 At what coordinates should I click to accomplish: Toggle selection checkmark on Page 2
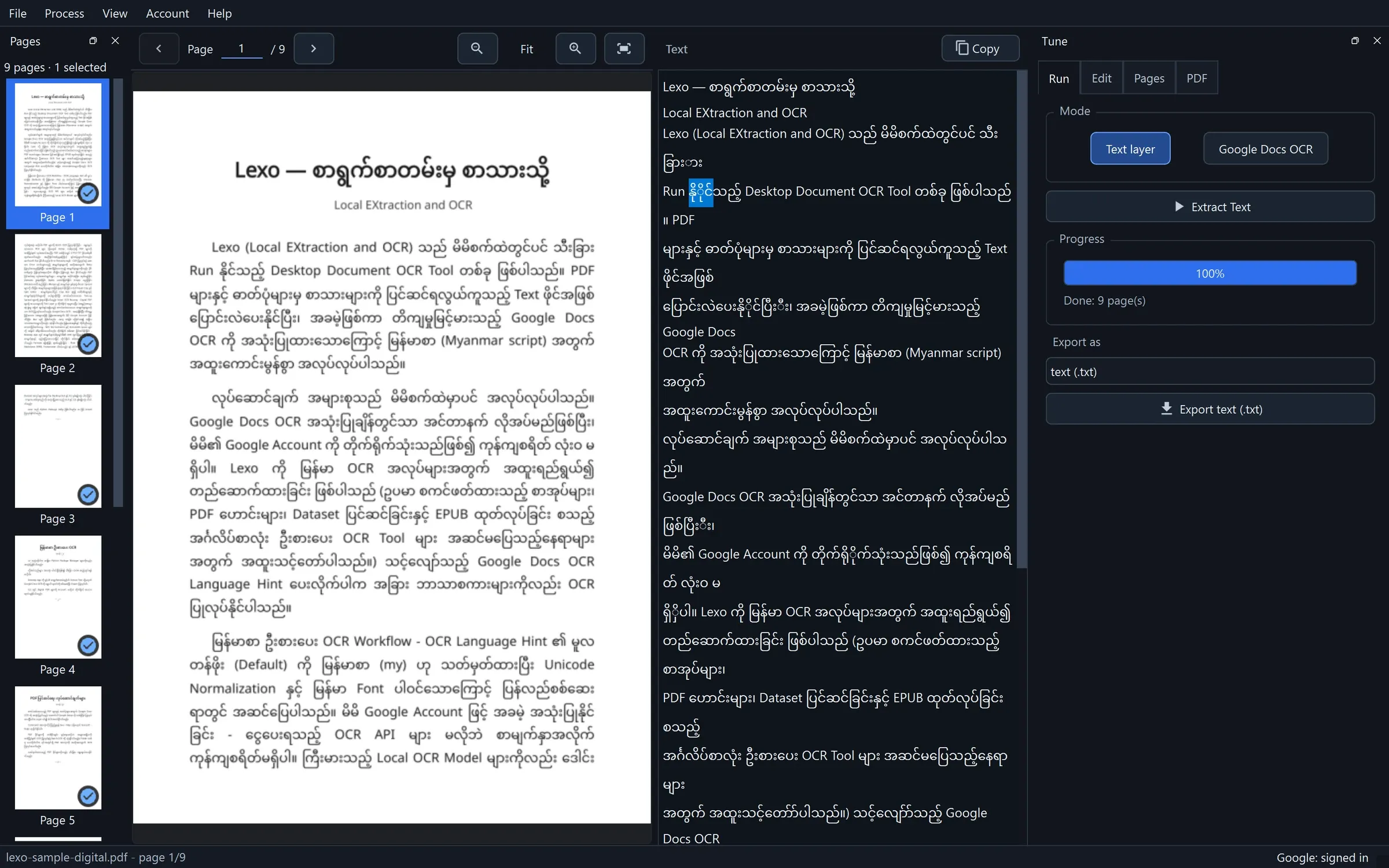(x=88, y=344)
